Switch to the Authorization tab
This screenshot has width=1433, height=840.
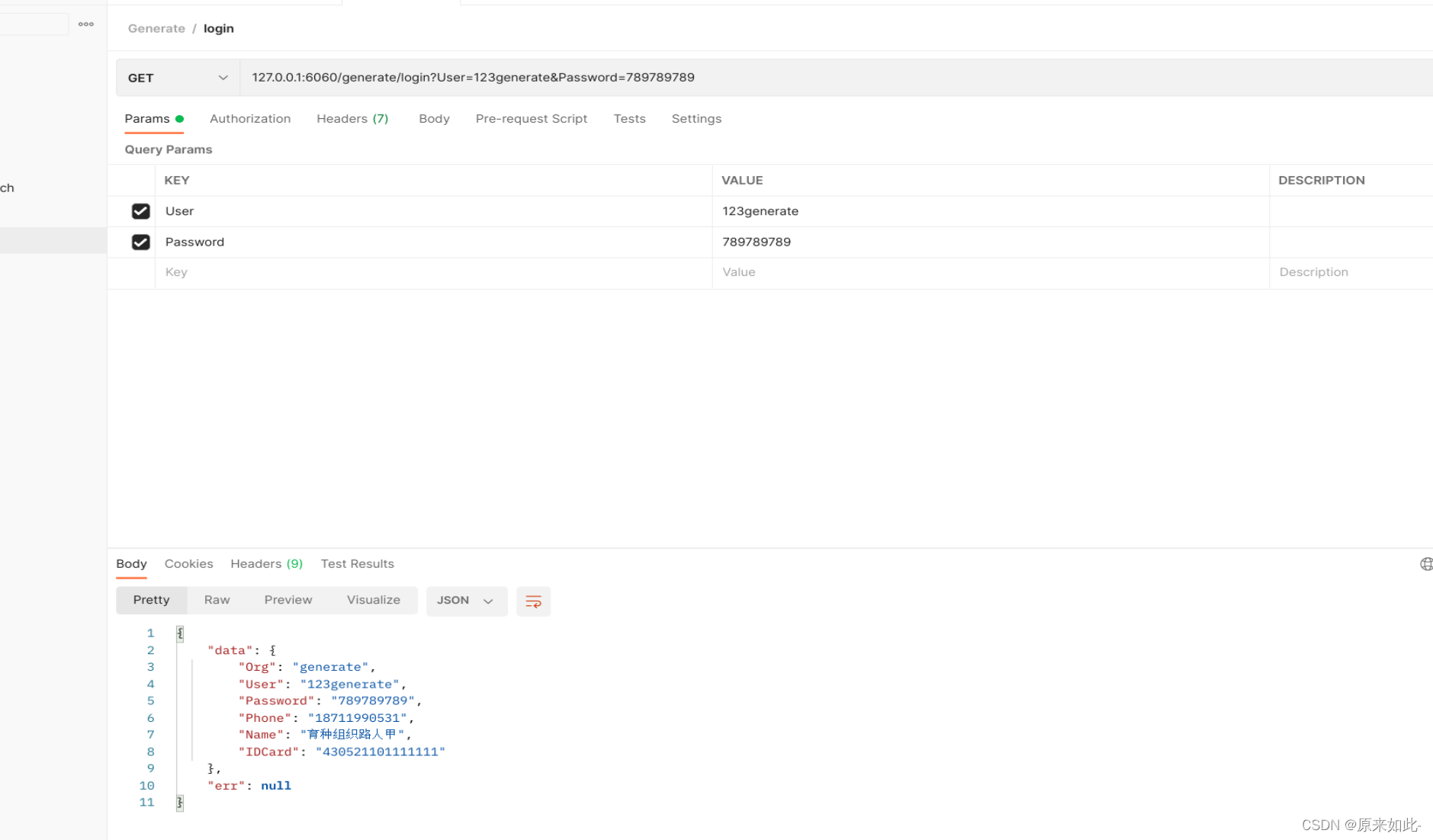tap(250, 119)
